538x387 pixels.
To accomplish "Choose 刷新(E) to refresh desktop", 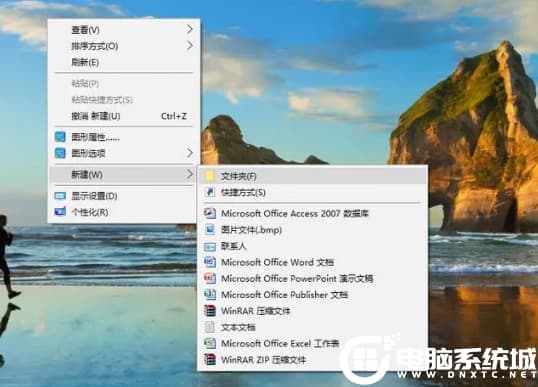I will point(124,62).
